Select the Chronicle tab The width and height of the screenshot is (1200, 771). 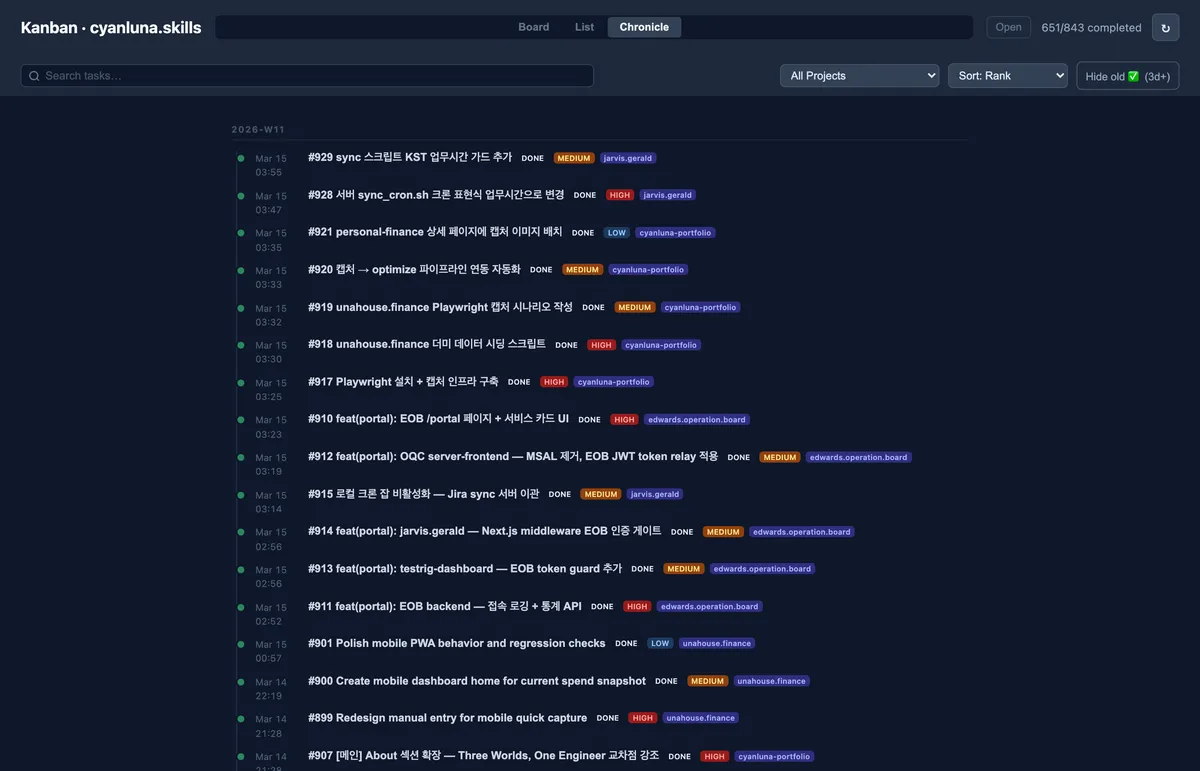[644, 27]
